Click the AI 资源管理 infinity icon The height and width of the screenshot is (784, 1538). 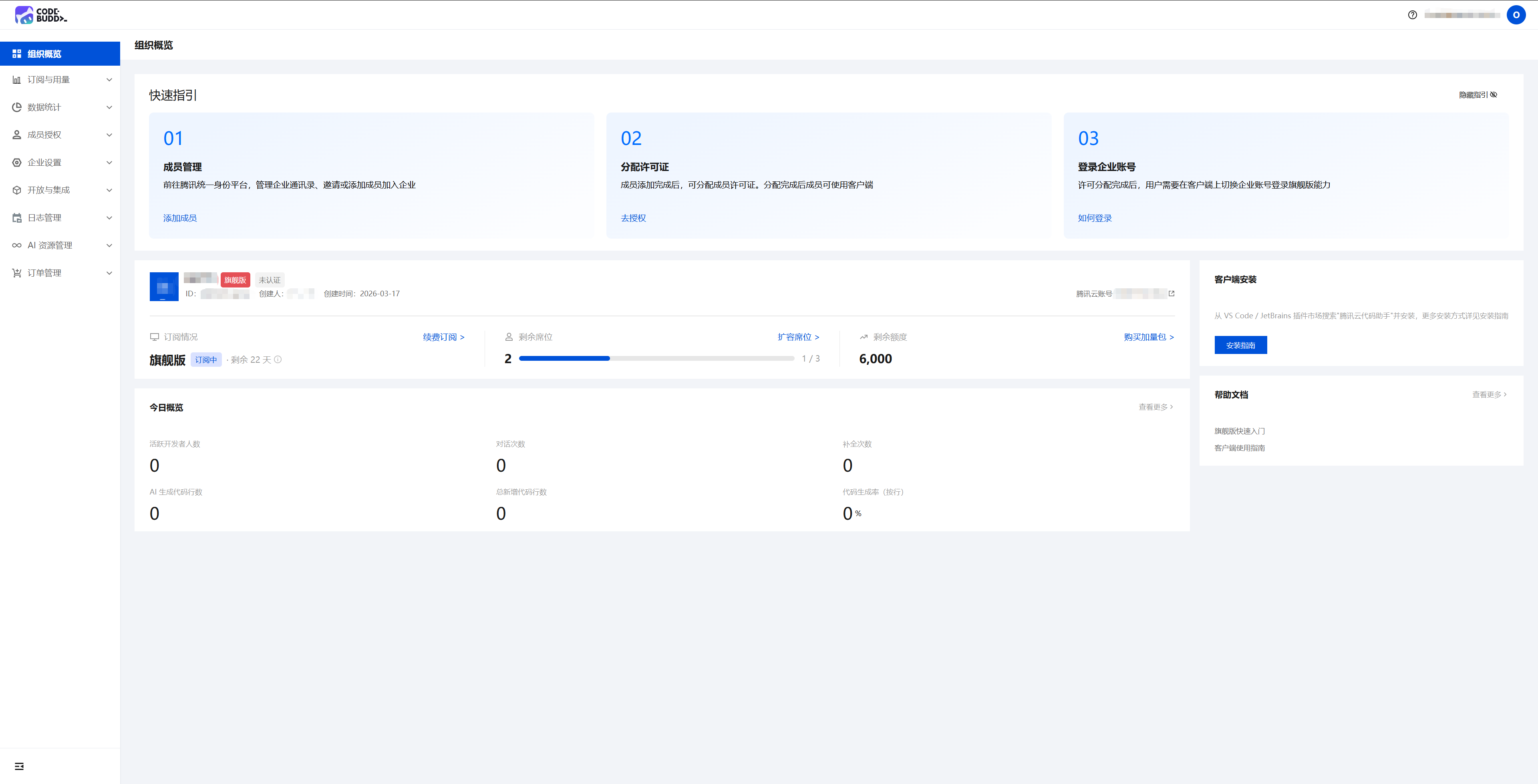pyautogui.click(x=17, y=245)
